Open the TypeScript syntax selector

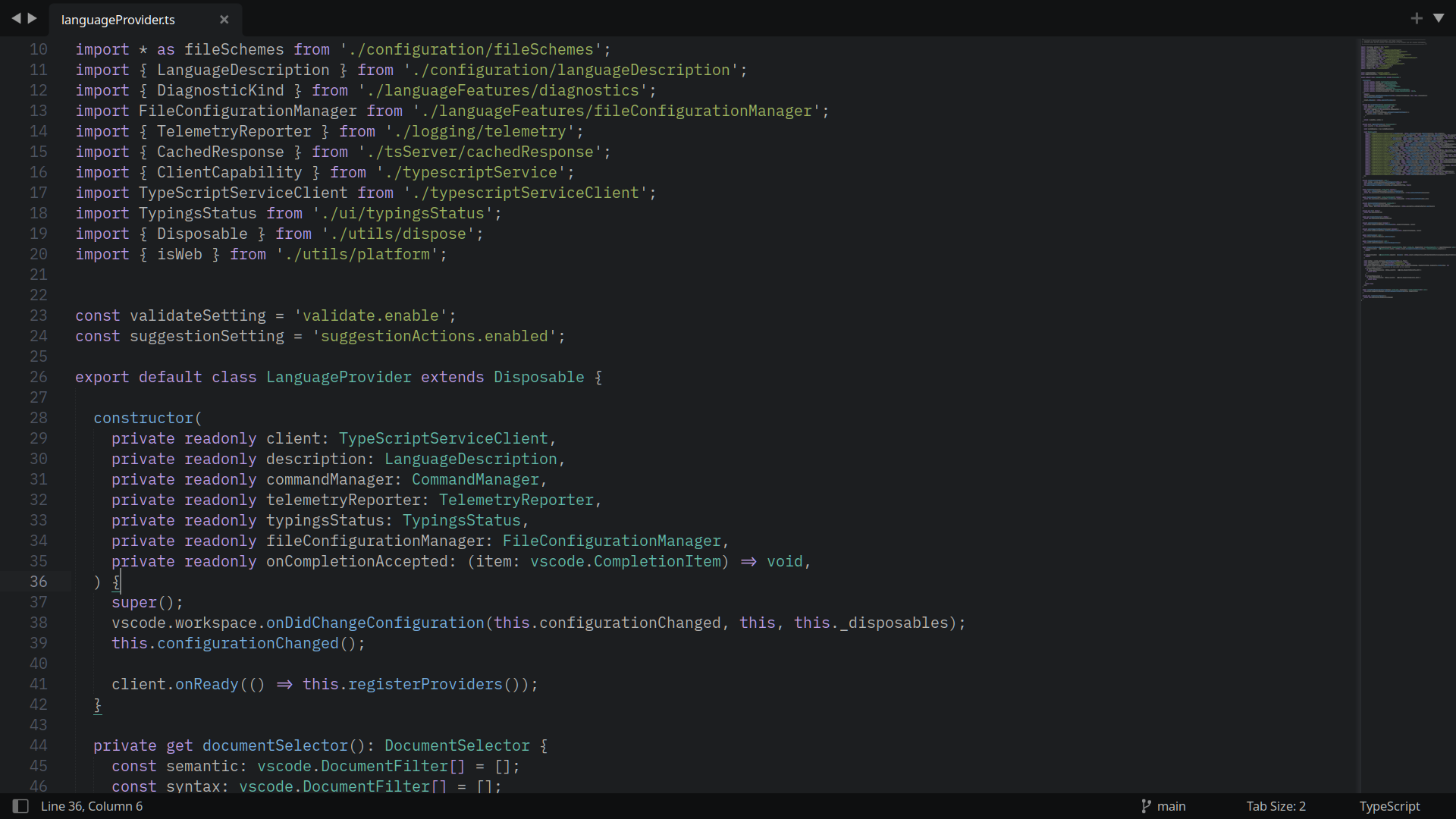pyautogui.click(x=1389, y=806)
